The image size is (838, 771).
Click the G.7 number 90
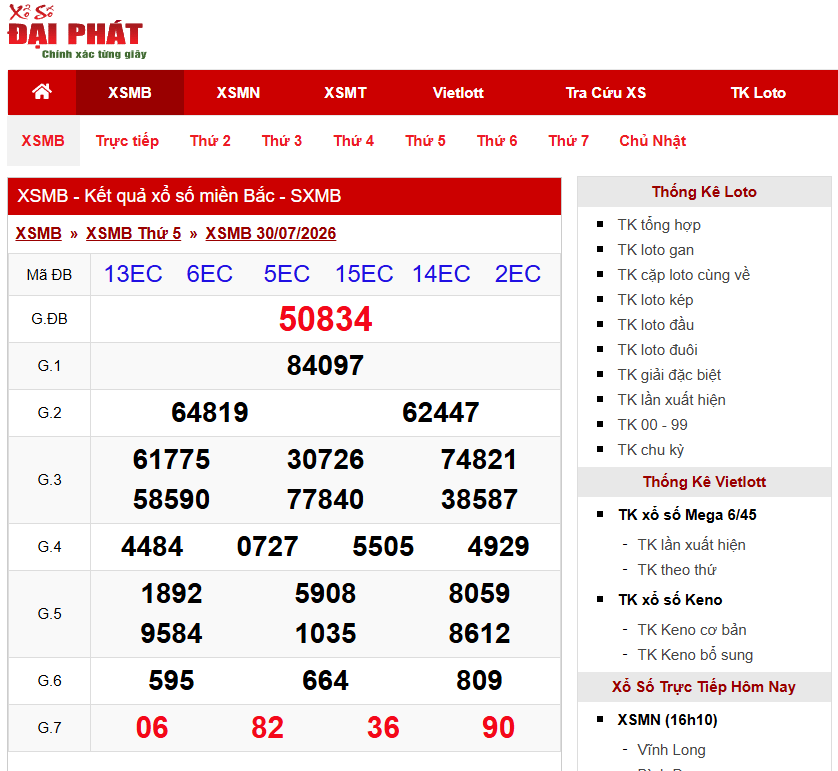point(498,728)
